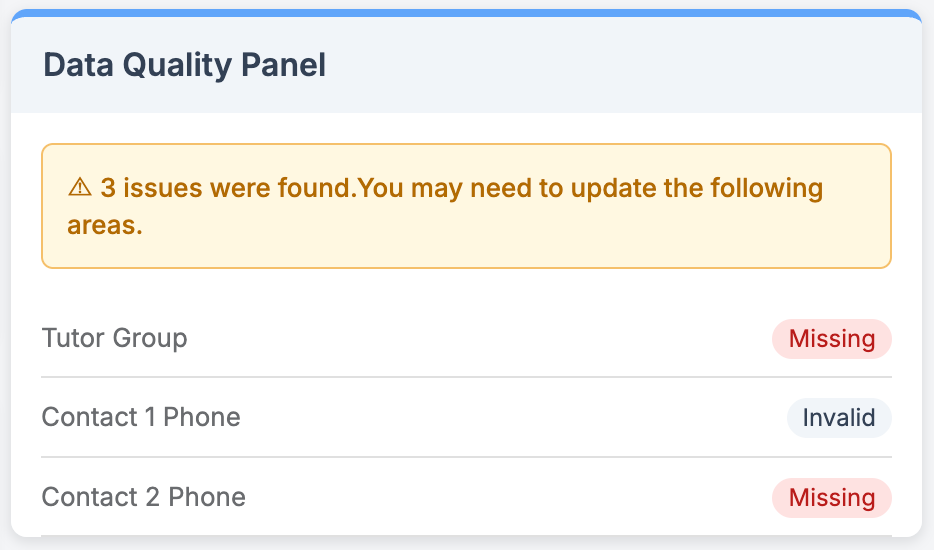This screenshot has width=934, height=550.
Task: Click the Missing badge beside Contact 2 Phone
Action: coord(831,498)
